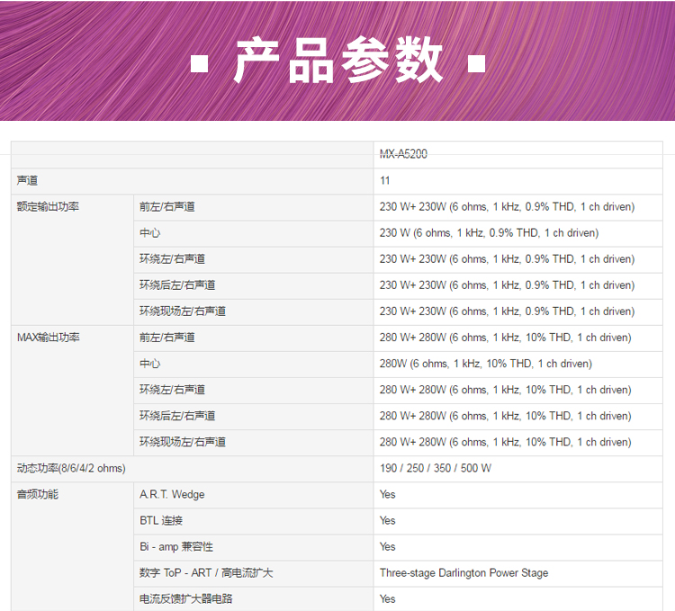Select the 190 / 250 / 350 / 500 W value
Viewport: 675px width, 611px height.
(x=435, y=468)
